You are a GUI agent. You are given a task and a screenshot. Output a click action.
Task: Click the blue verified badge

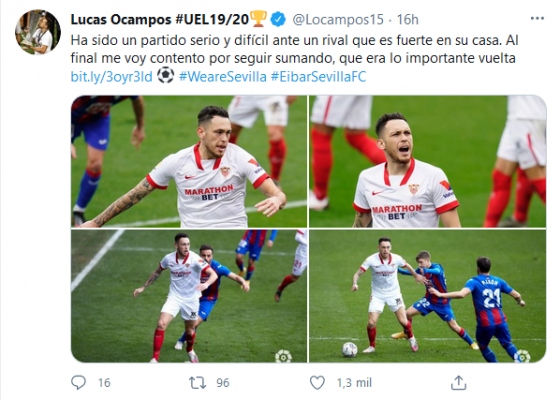278,19
